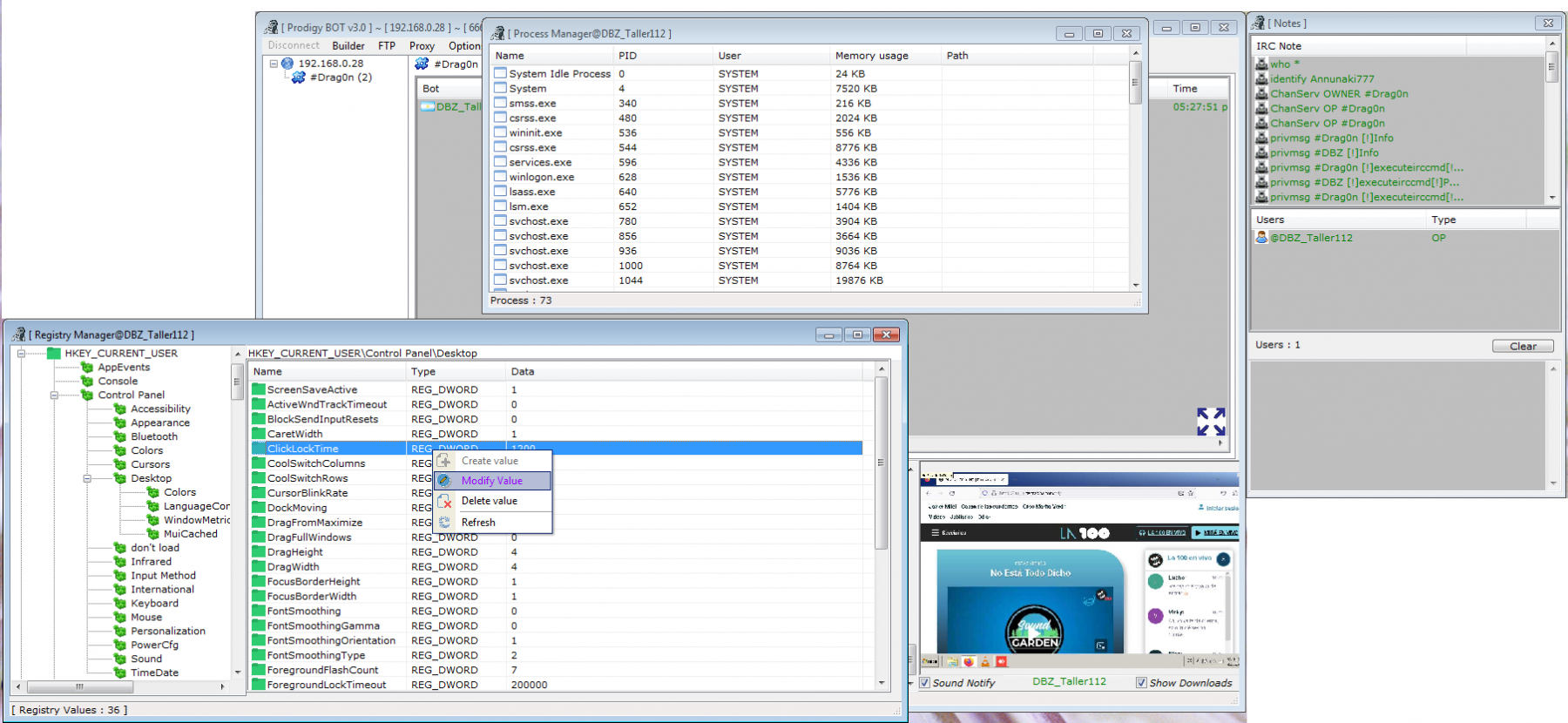Click the globe icon beside 192.168.0.28

(287, 64)
